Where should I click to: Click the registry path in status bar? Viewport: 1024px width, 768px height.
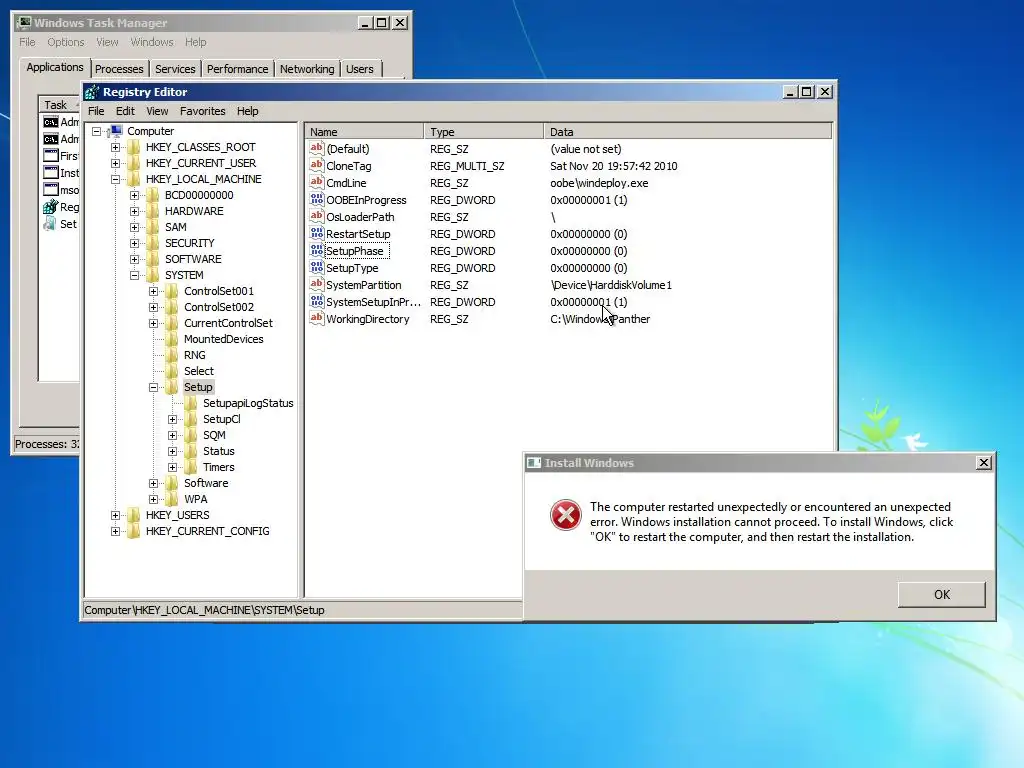204,610
